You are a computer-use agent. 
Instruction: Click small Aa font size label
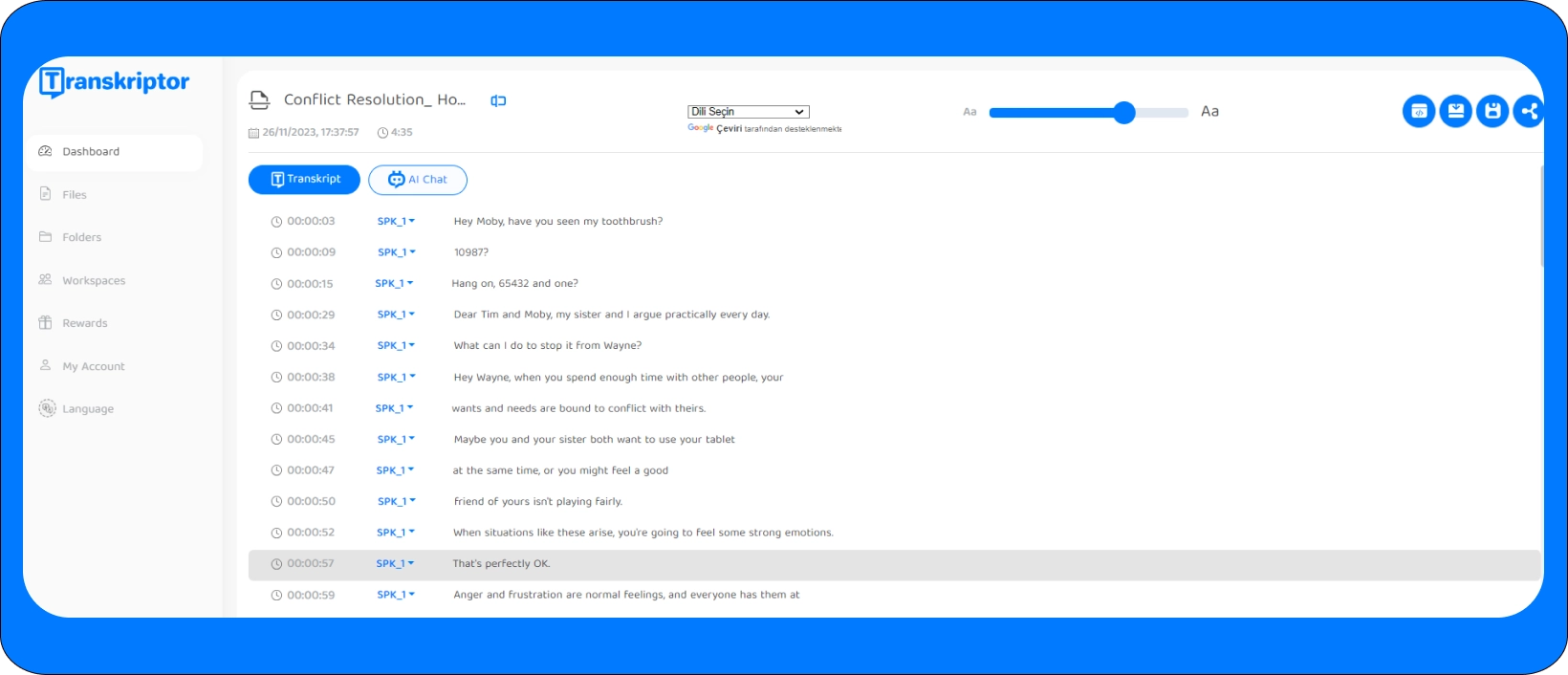tap(969, 112)
